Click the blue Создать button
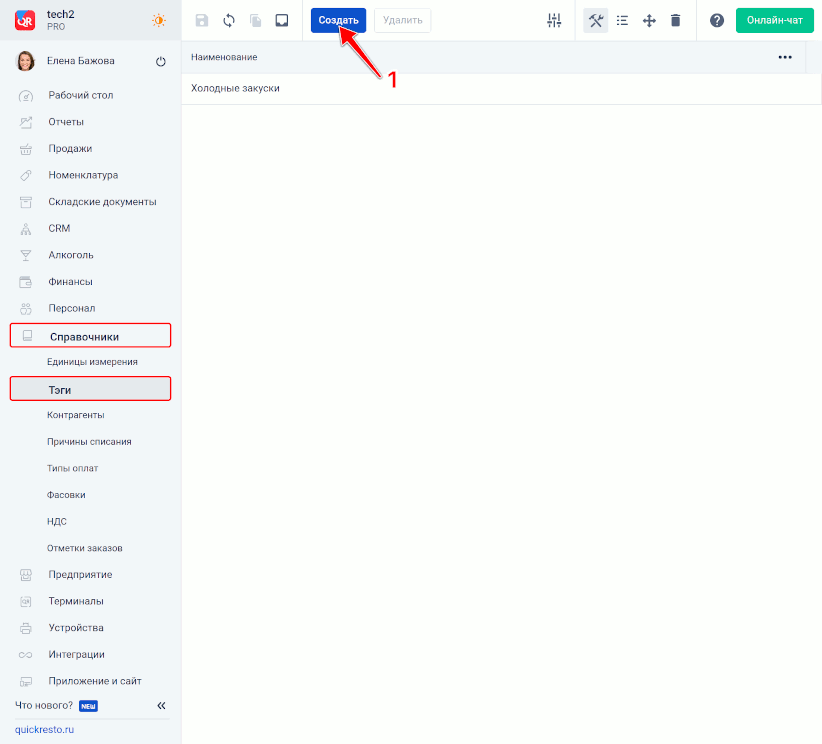Screen dimensions: 822x744 (338, 20)
